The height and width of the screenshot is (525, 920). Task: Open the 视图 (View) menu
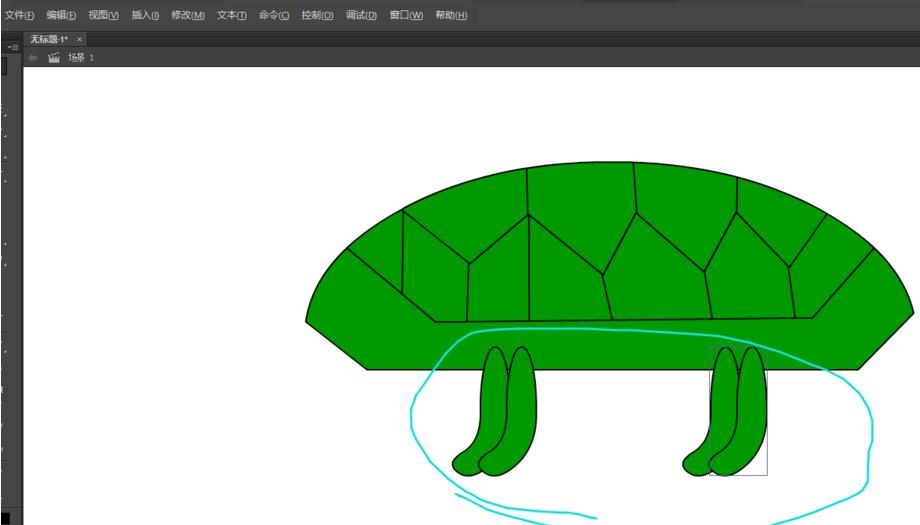(x=103, y=15)
